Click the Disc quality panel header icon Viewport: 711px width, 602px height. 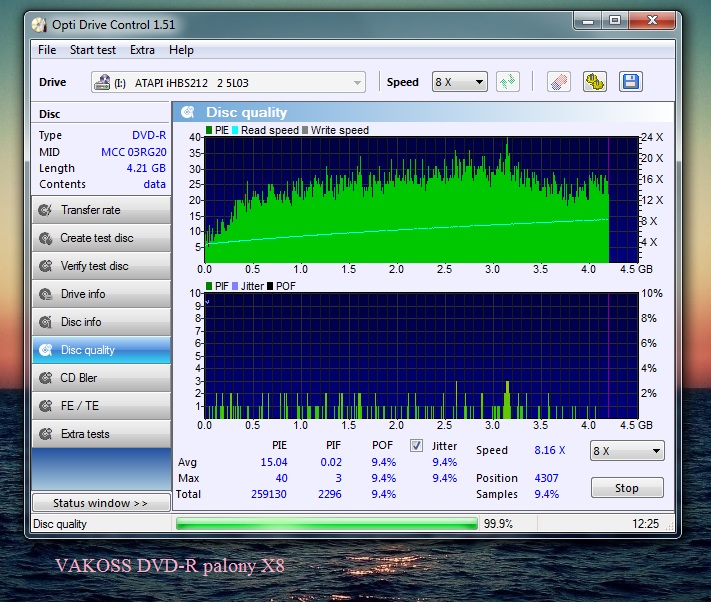click(x=188, y=112)
